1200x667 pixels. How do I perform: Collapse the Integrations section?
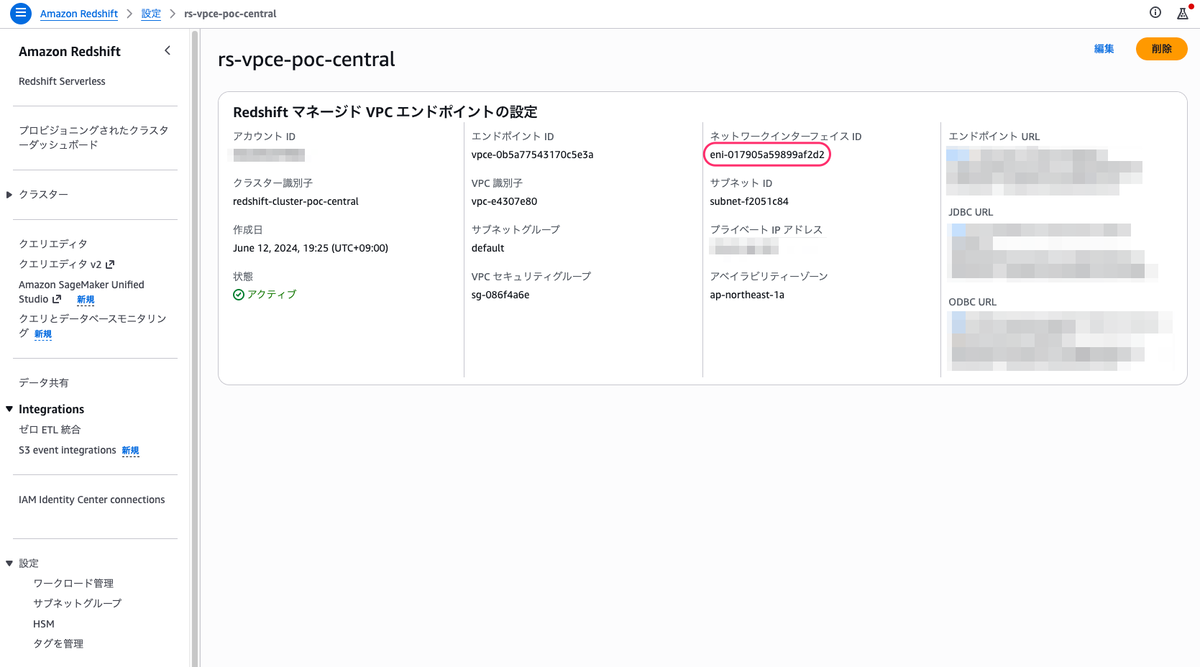[x=10, y=409]
